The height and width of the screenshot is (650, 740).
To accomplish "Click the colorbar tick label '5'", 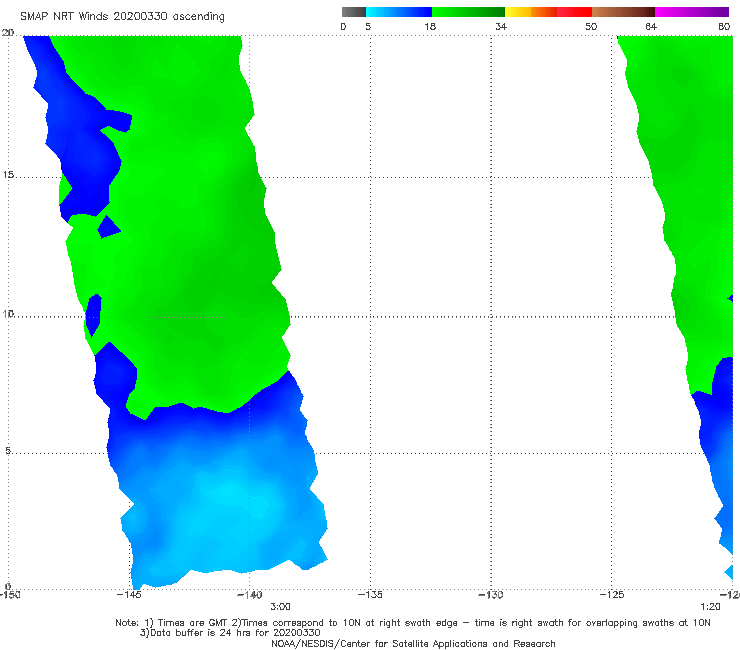I will click(368, 26).
